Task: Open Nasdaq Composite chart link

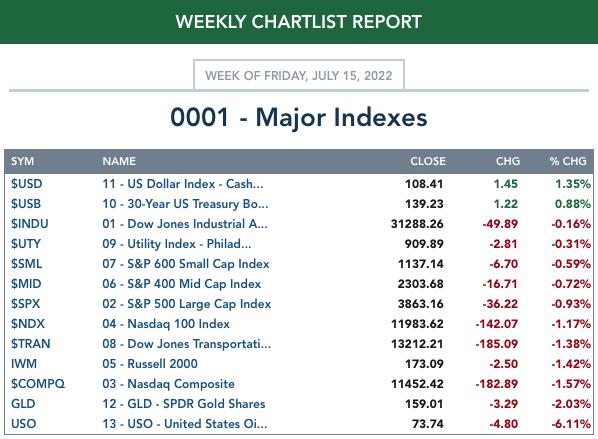Action: 168,384
